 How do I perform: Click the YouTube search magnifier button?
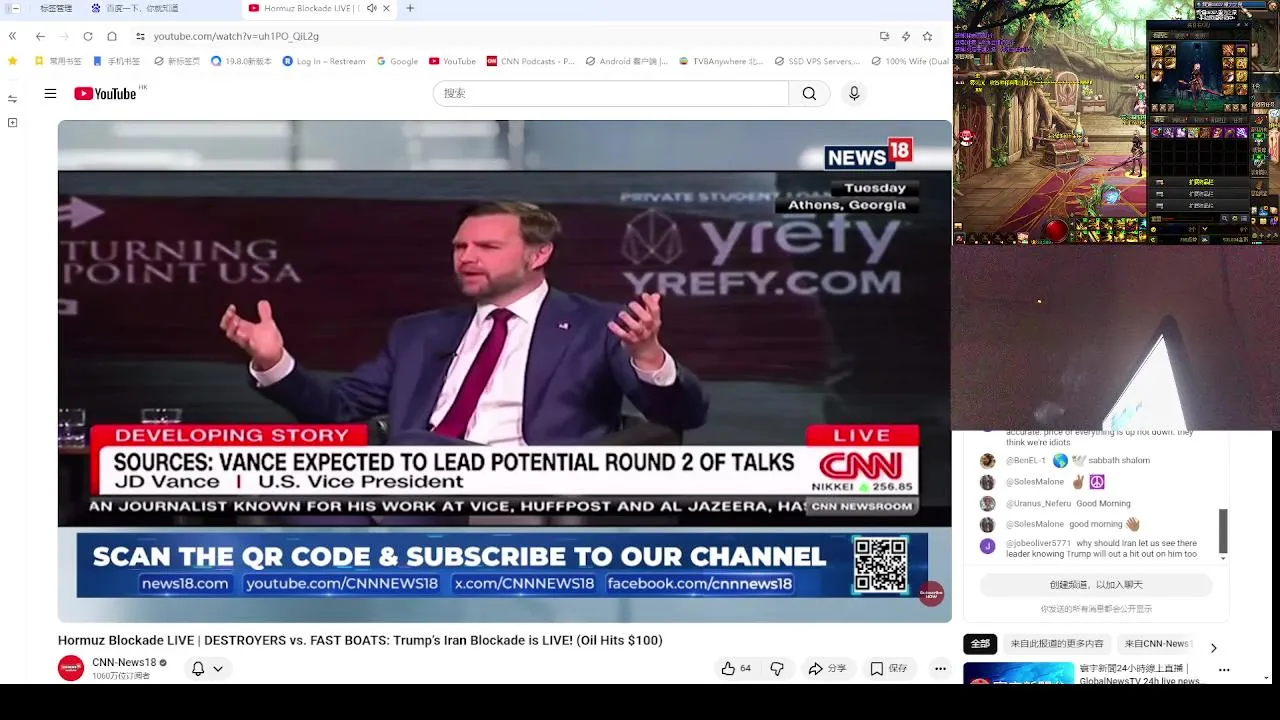coord(809,93)
